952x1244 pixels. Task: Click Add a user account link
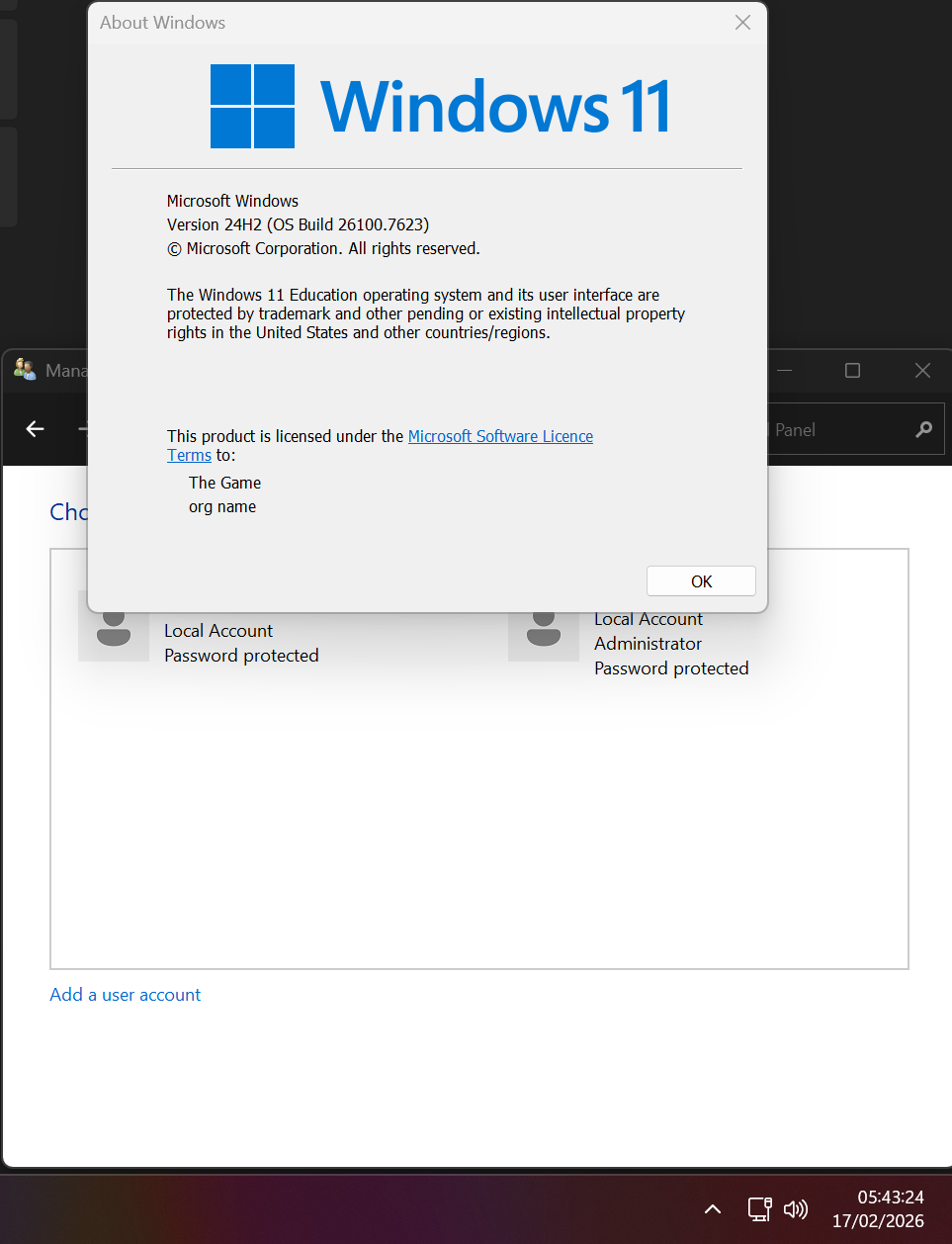(126, 995)
